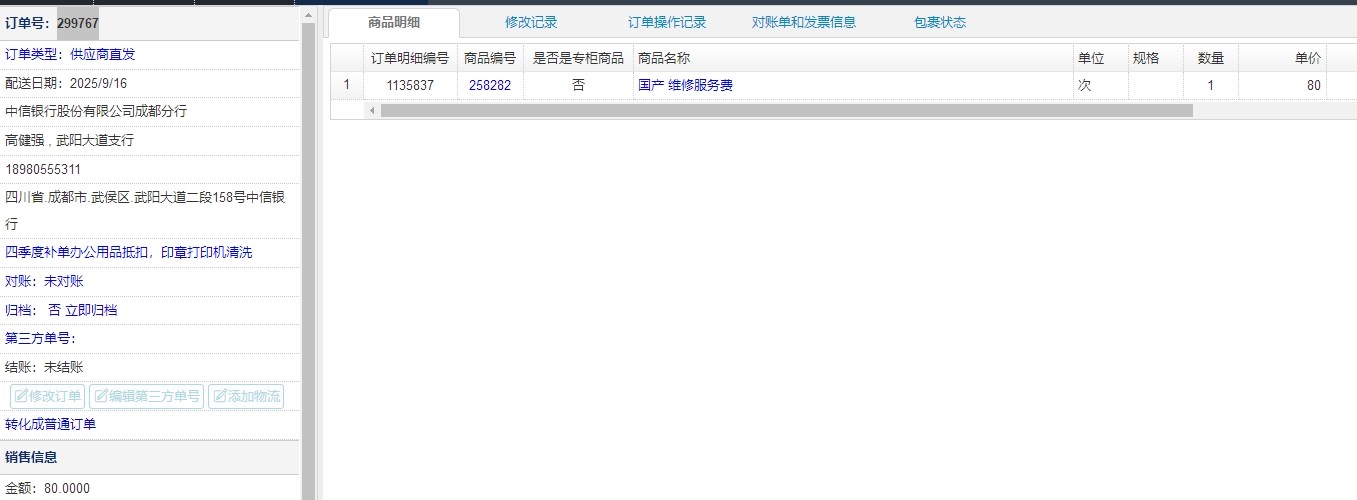
Task: Show the 包裹状态 tab
Action: (x=940, y=23)
